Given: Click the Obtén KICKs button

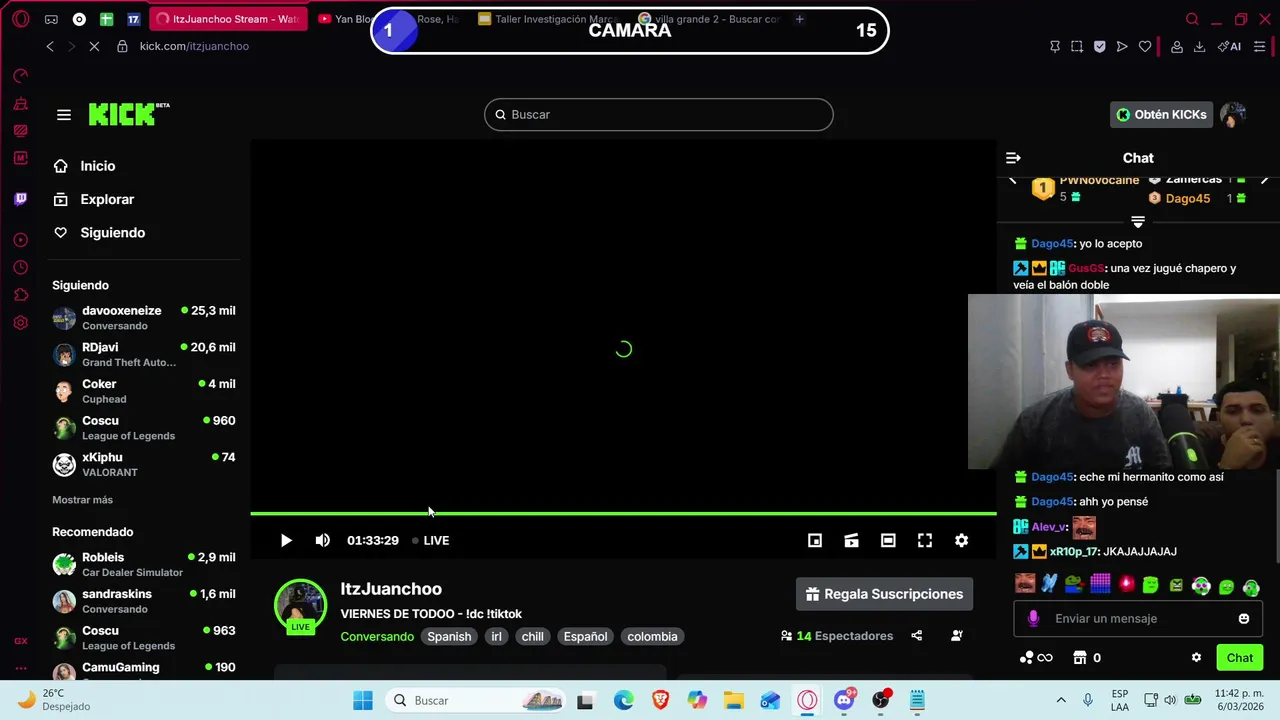Looking at the screenshot, I should [x=1161, y=115].
